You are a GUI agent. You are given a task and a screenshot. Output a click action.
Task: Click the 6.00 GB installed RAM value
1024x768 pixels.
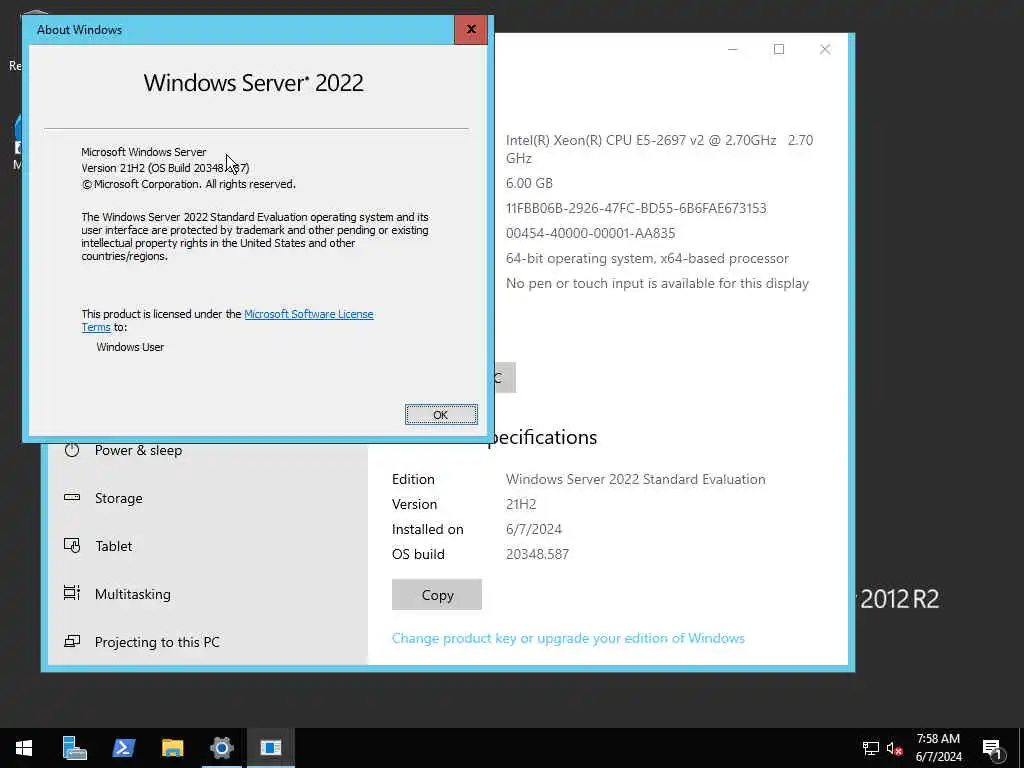[529, 184]
